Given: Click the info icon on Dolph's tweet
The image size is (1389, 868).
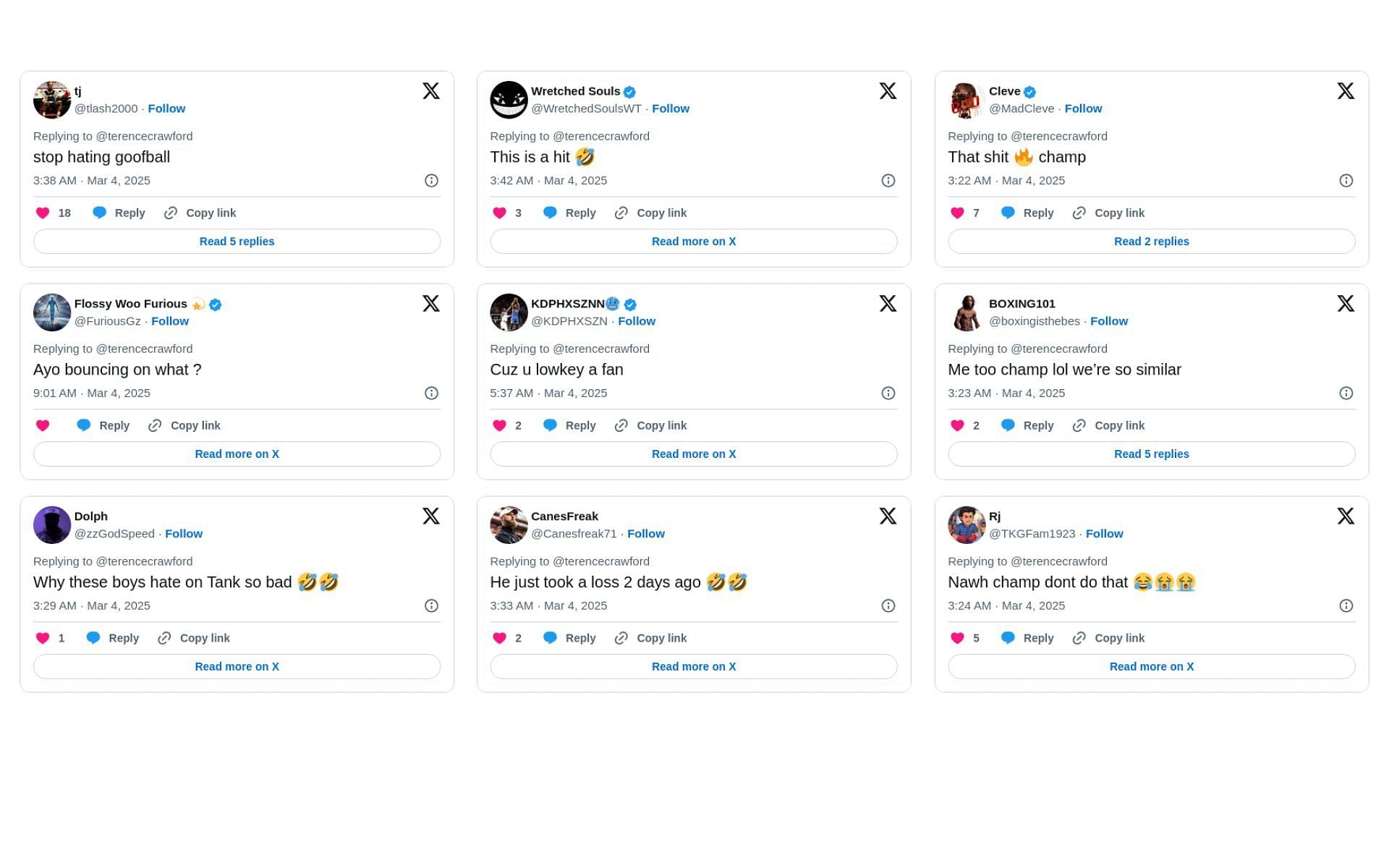Looking at the screenshot, I should point(431,605).
